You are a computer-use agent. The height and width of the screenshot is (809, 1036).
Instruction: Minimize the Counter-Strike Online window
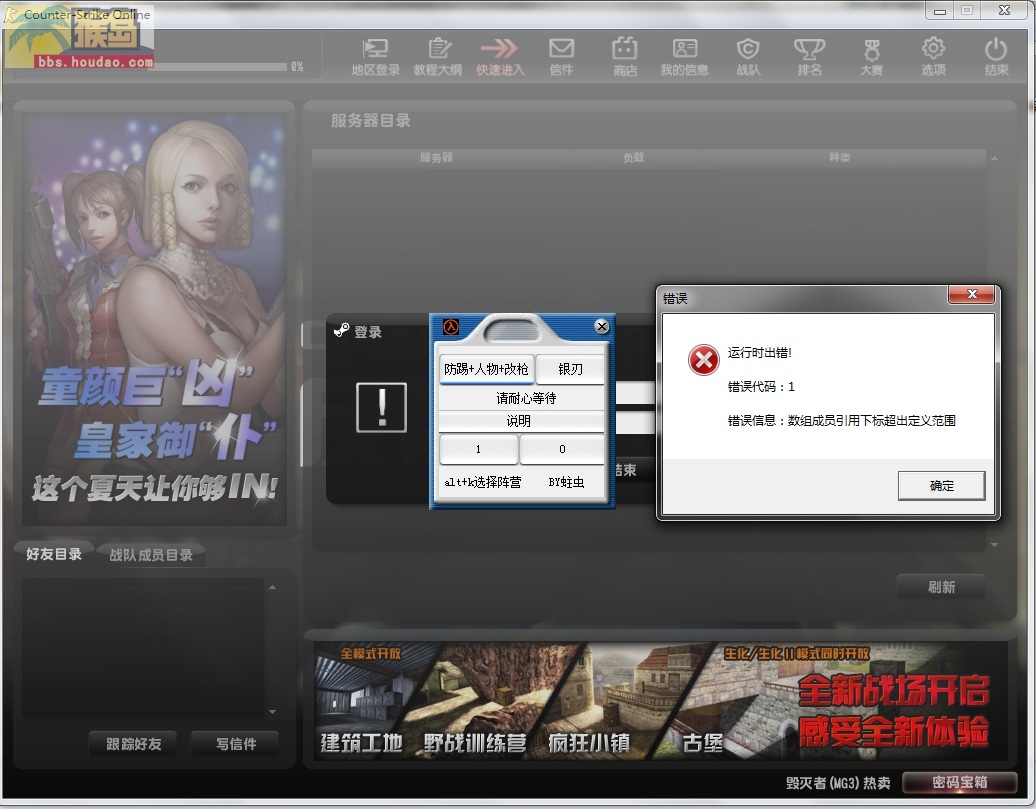tap(940, 11)
